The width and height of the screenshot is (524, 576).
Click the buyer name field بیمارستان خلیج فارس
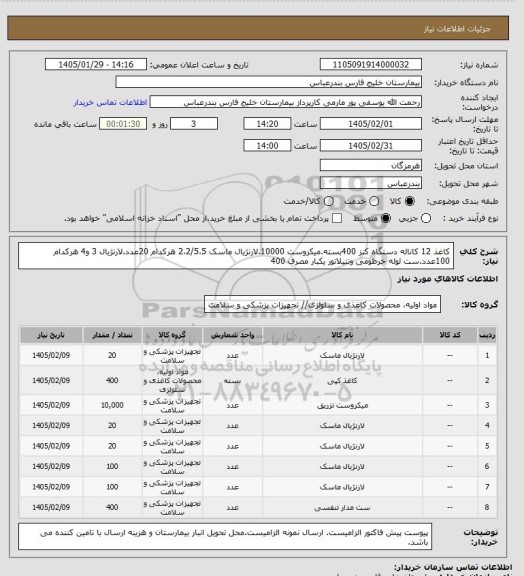[269, 82]
